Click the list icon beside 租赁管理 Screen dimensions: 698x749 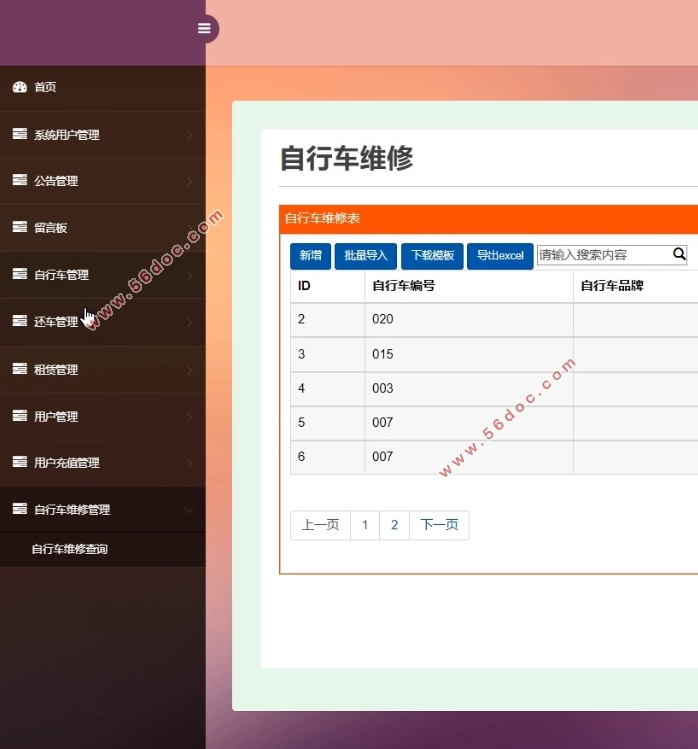pyautogui.click(x=20, y=369)
